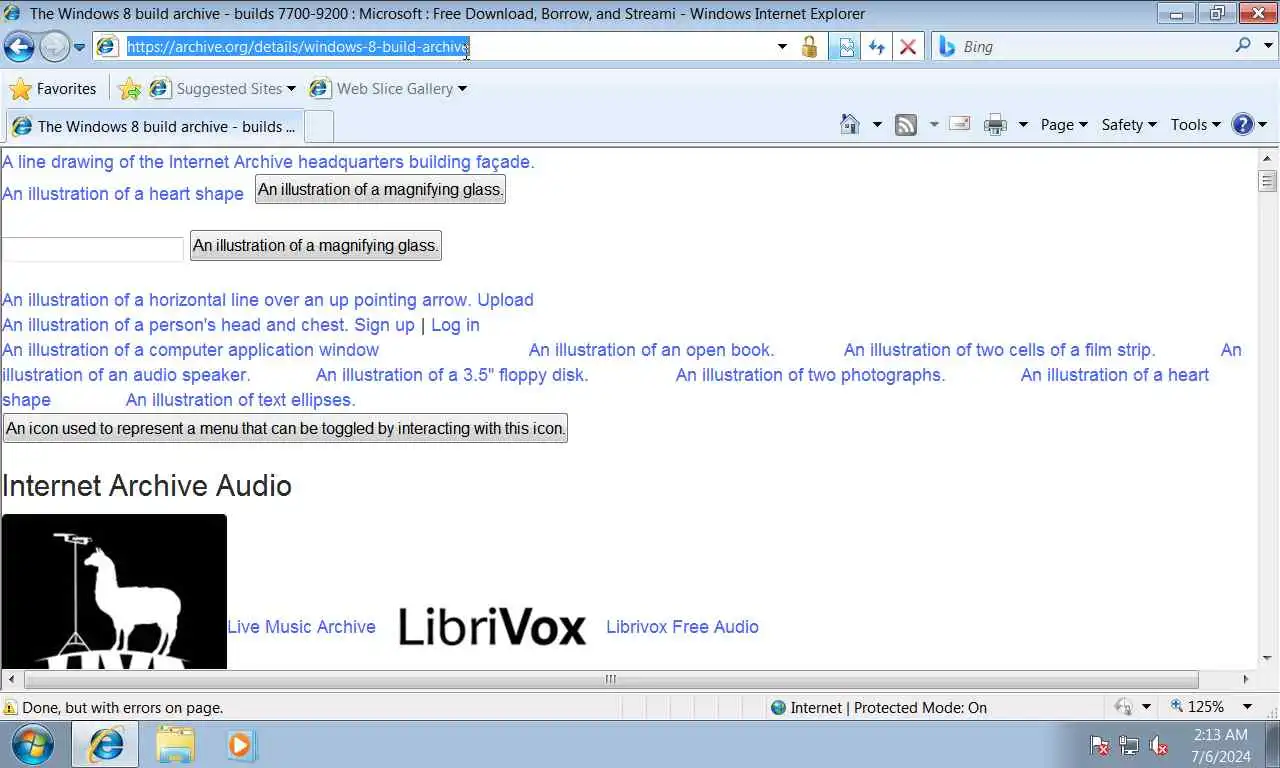Click the toggle menu icon button

pos(285,428)
